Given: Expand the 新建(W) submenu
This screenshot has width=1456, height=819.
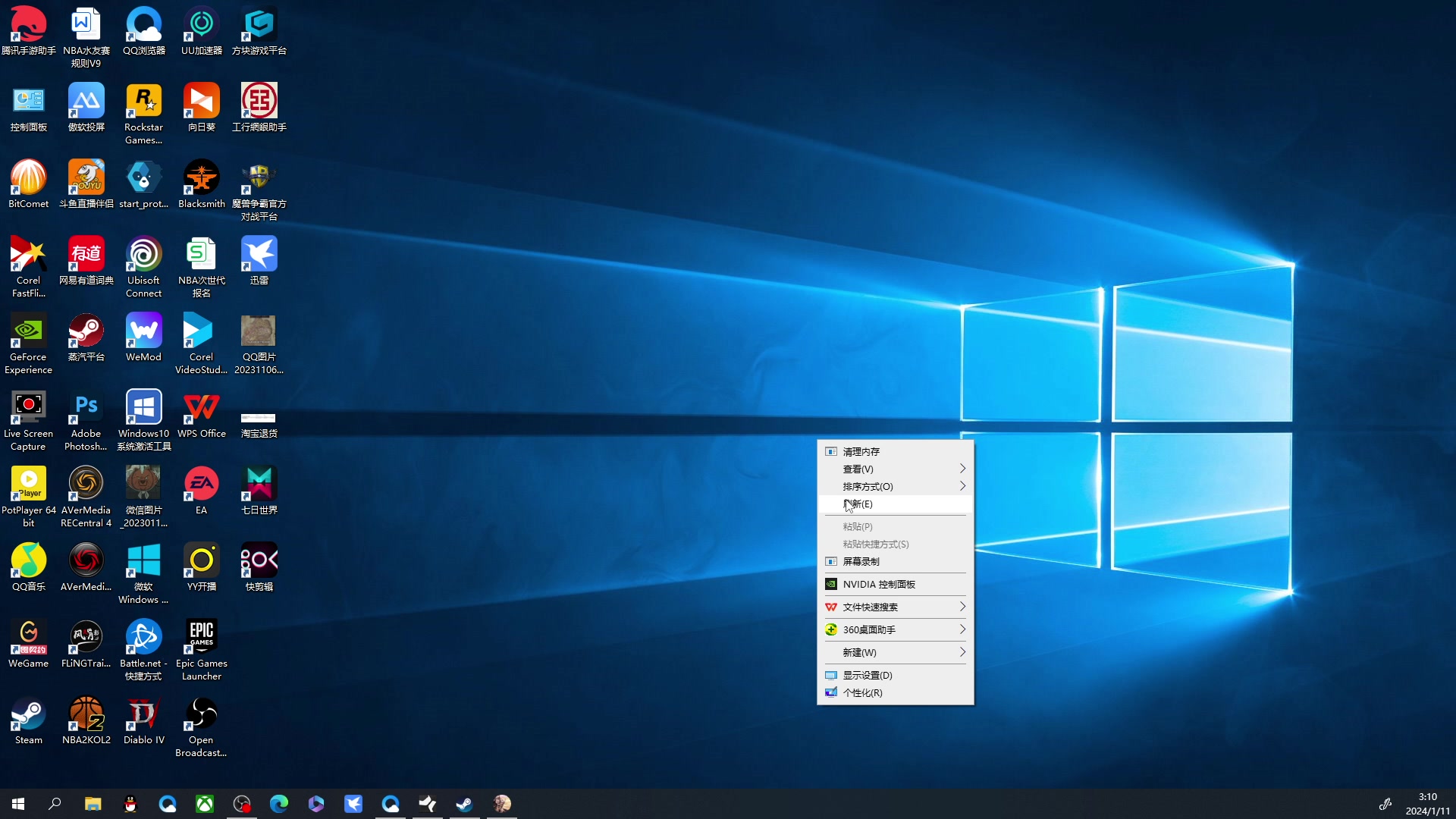Looking at the screenshot, I should pyautogui.click(x=895, y=652).
